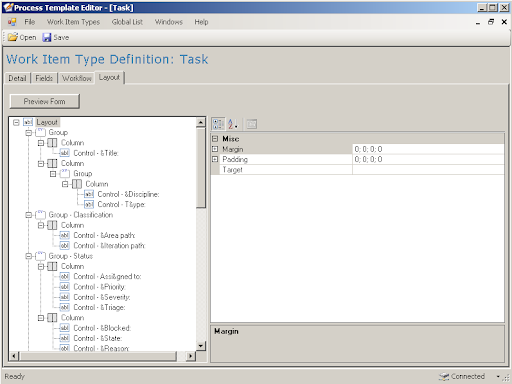Restore the inner document window

click(x=491, y=22)
